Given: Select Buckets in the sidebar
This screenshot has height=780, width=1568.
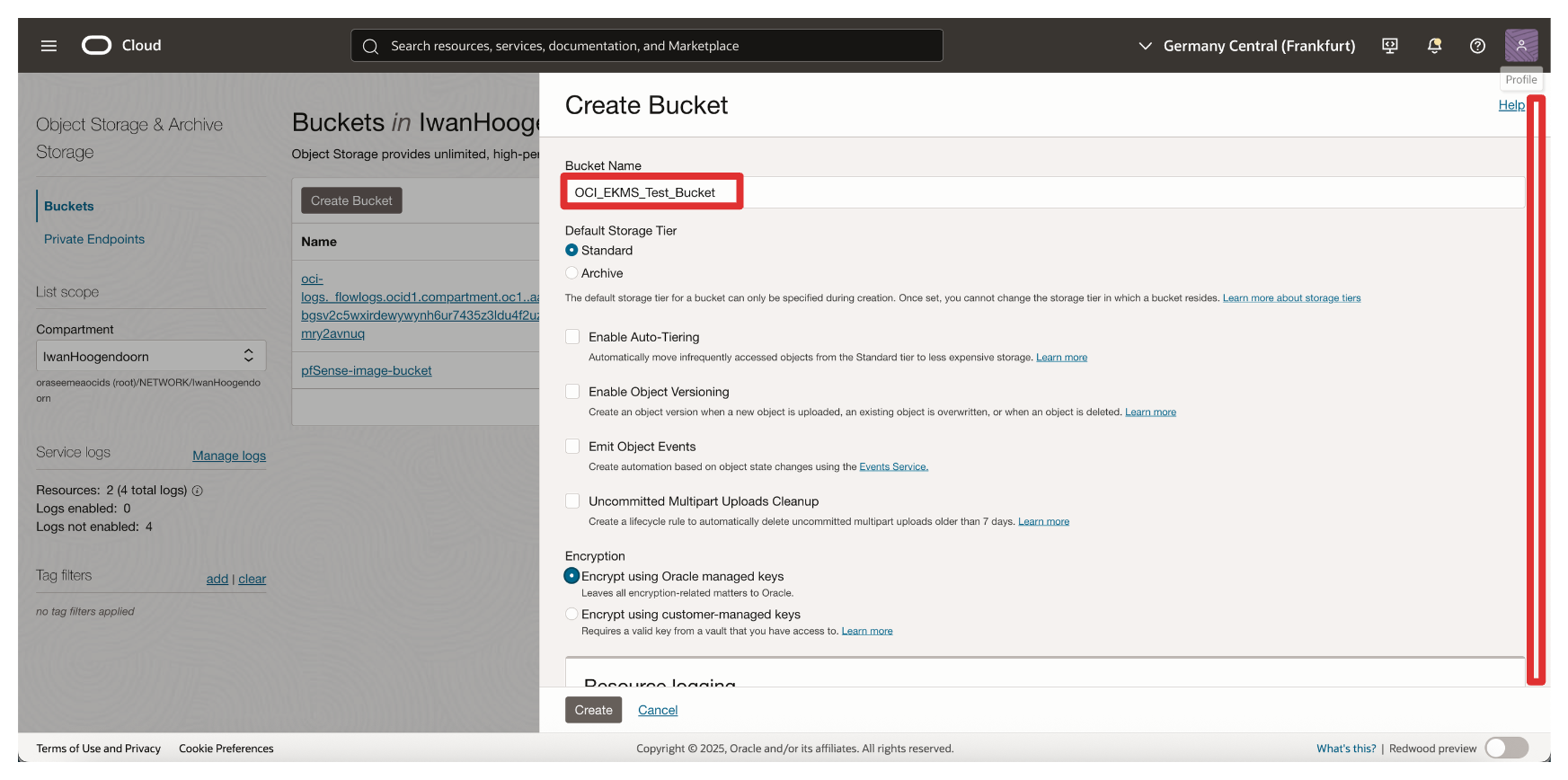Looking at the screenshot, I should [69, 206].
